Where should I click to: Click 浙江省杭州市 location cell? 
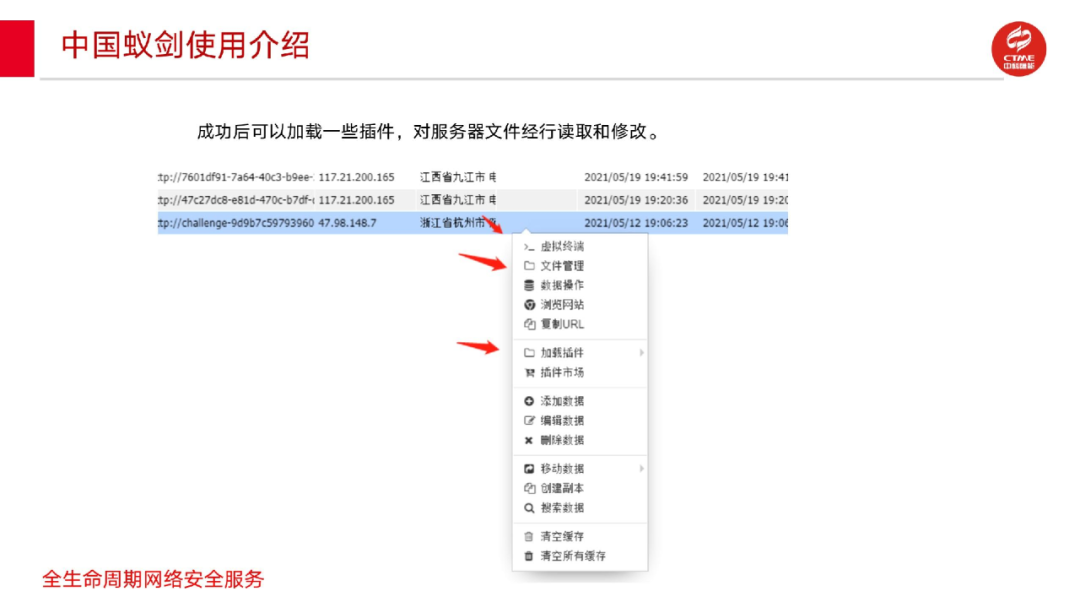point(457,223)
